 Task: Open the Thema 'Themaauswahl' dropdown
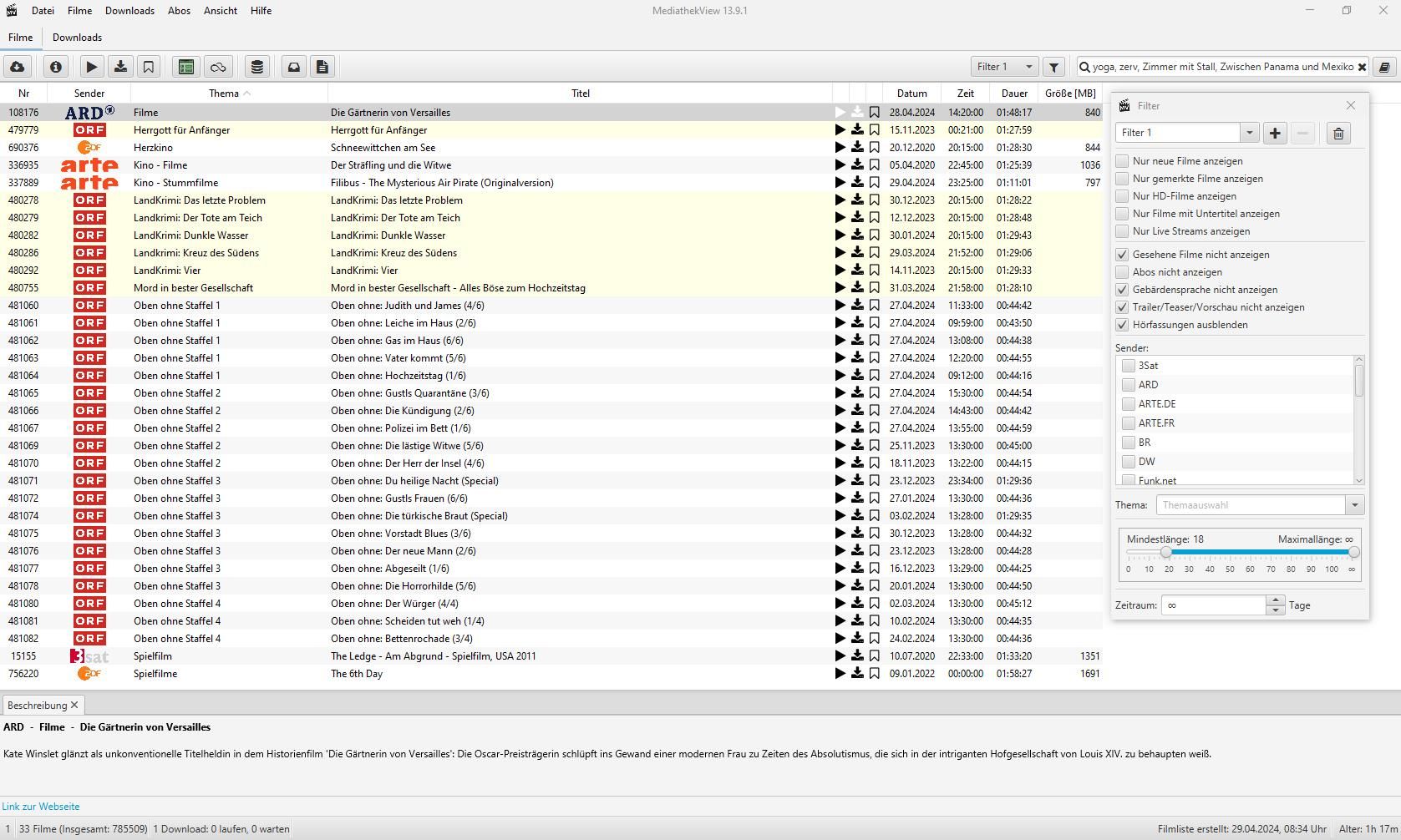(1354, 505)
